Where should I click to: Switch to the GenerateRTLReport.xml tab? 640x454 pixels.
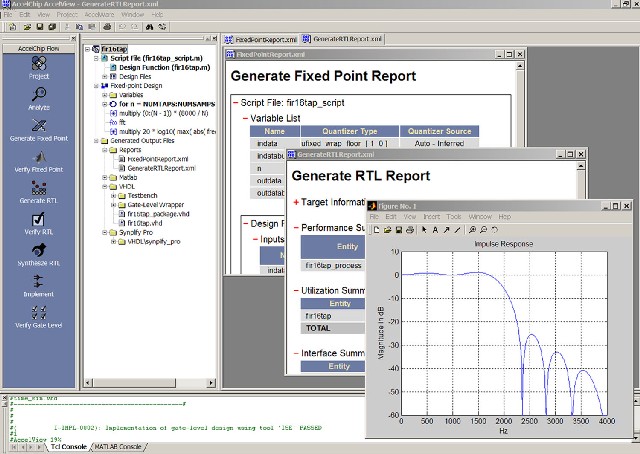342,39
